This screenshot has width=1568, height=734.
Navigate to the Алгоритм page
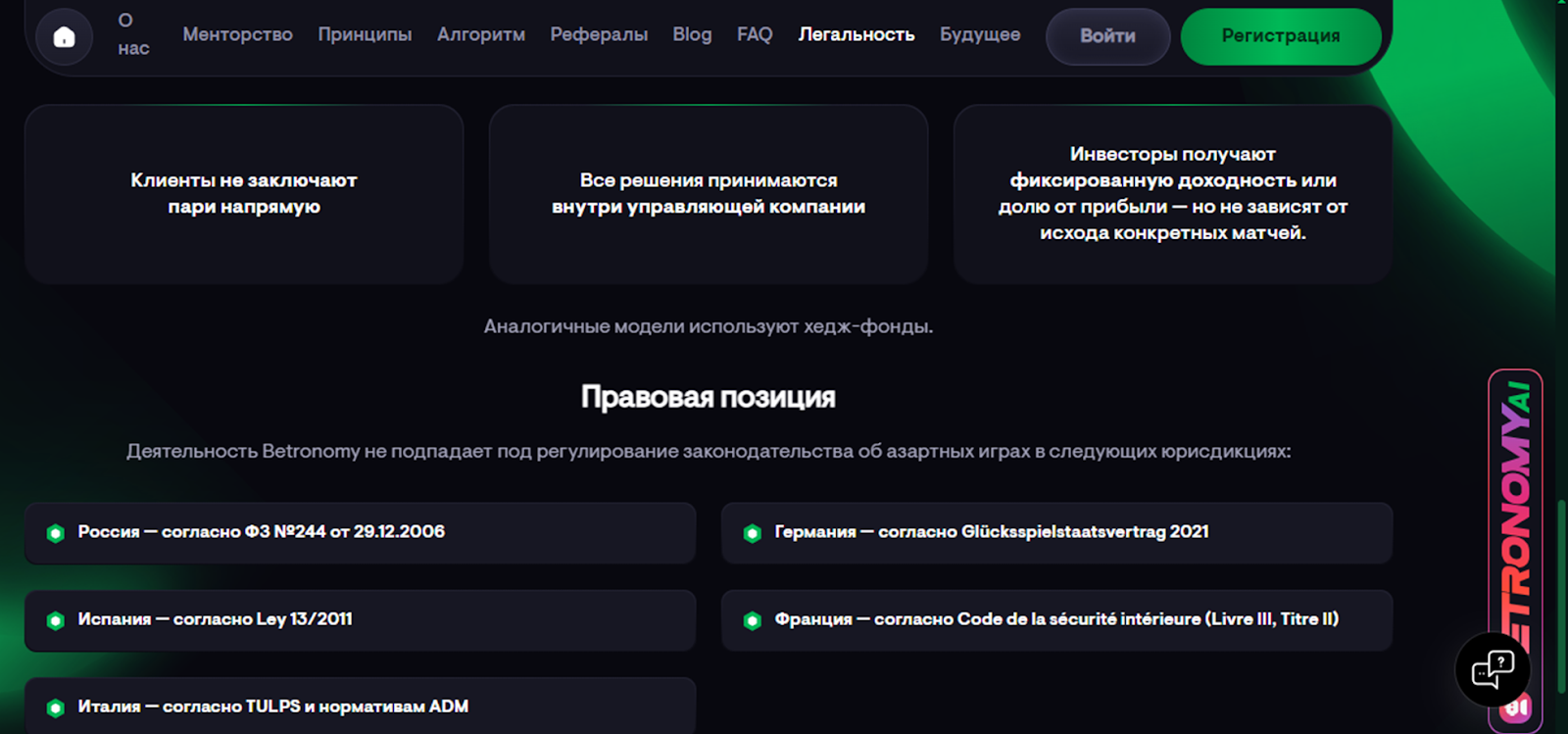tap(481, 34)
